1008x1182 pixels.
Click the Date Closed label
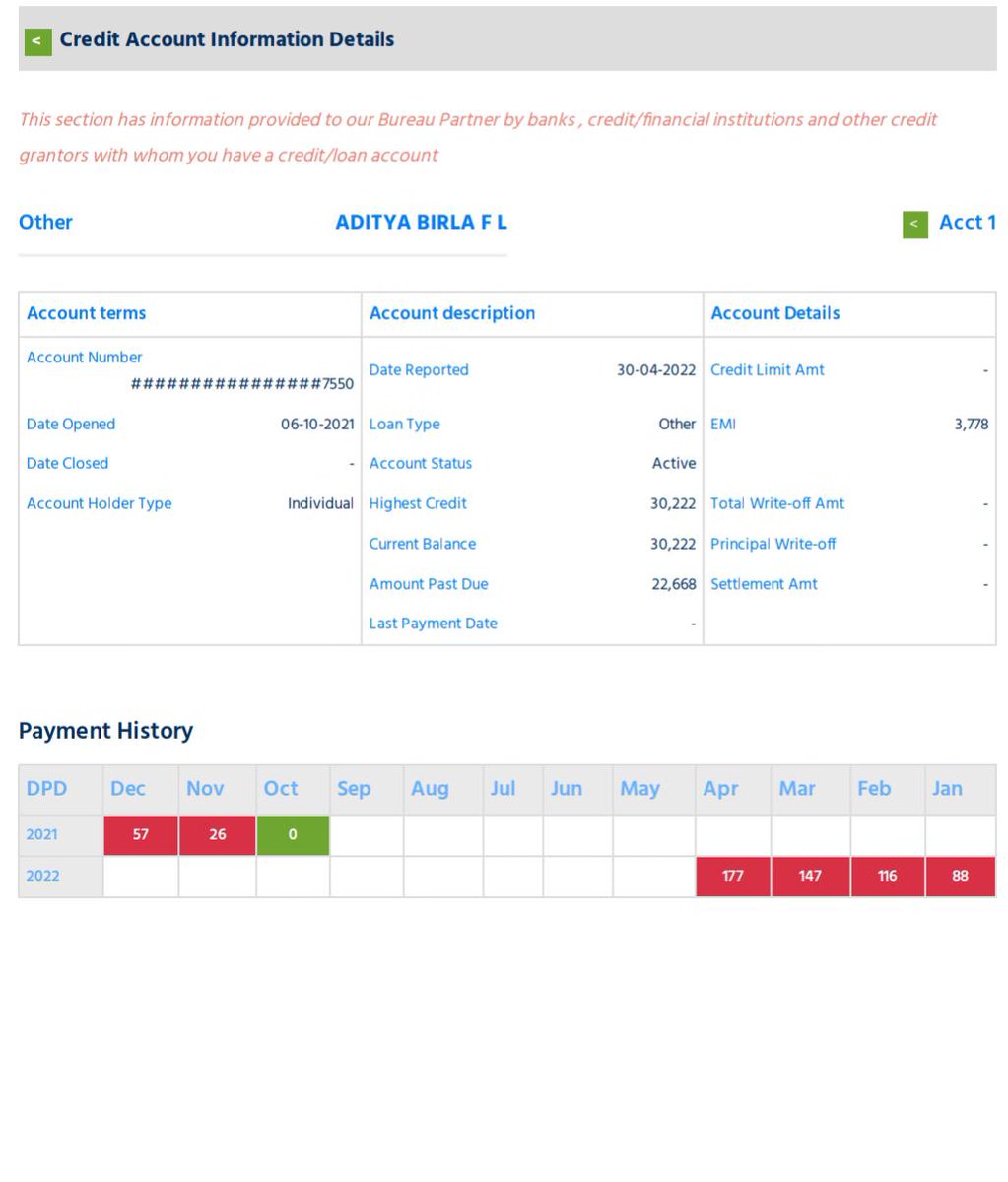67,463
